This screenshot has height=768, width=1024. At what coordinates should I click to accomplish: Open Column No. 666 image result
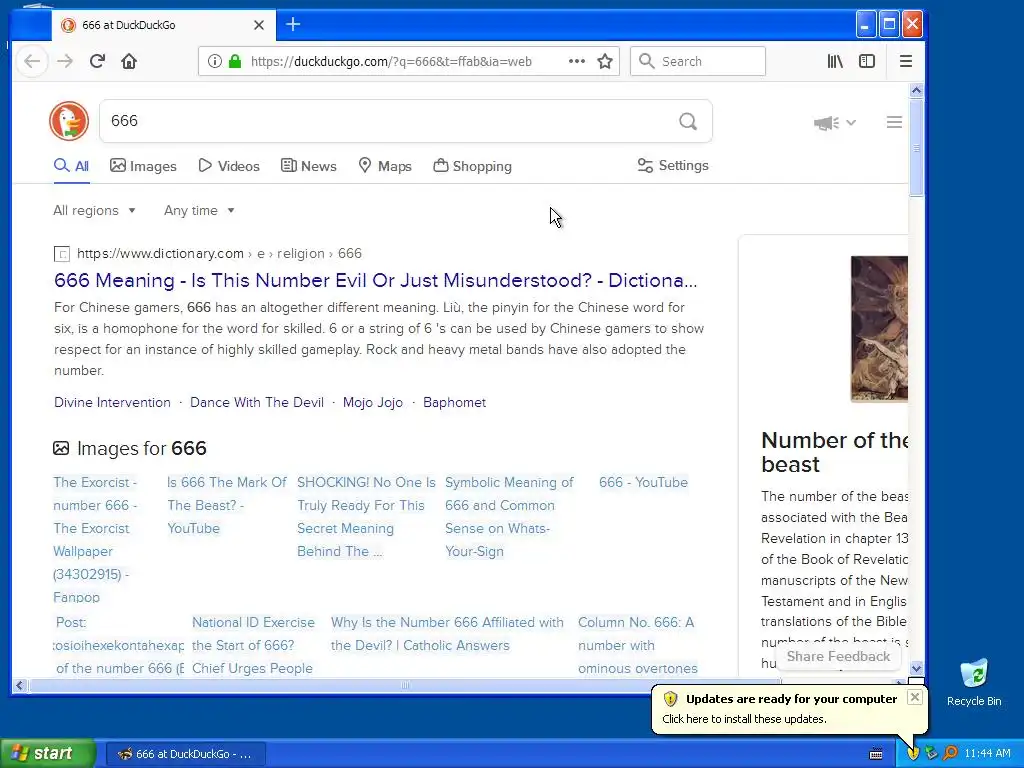tap(637, 645)
